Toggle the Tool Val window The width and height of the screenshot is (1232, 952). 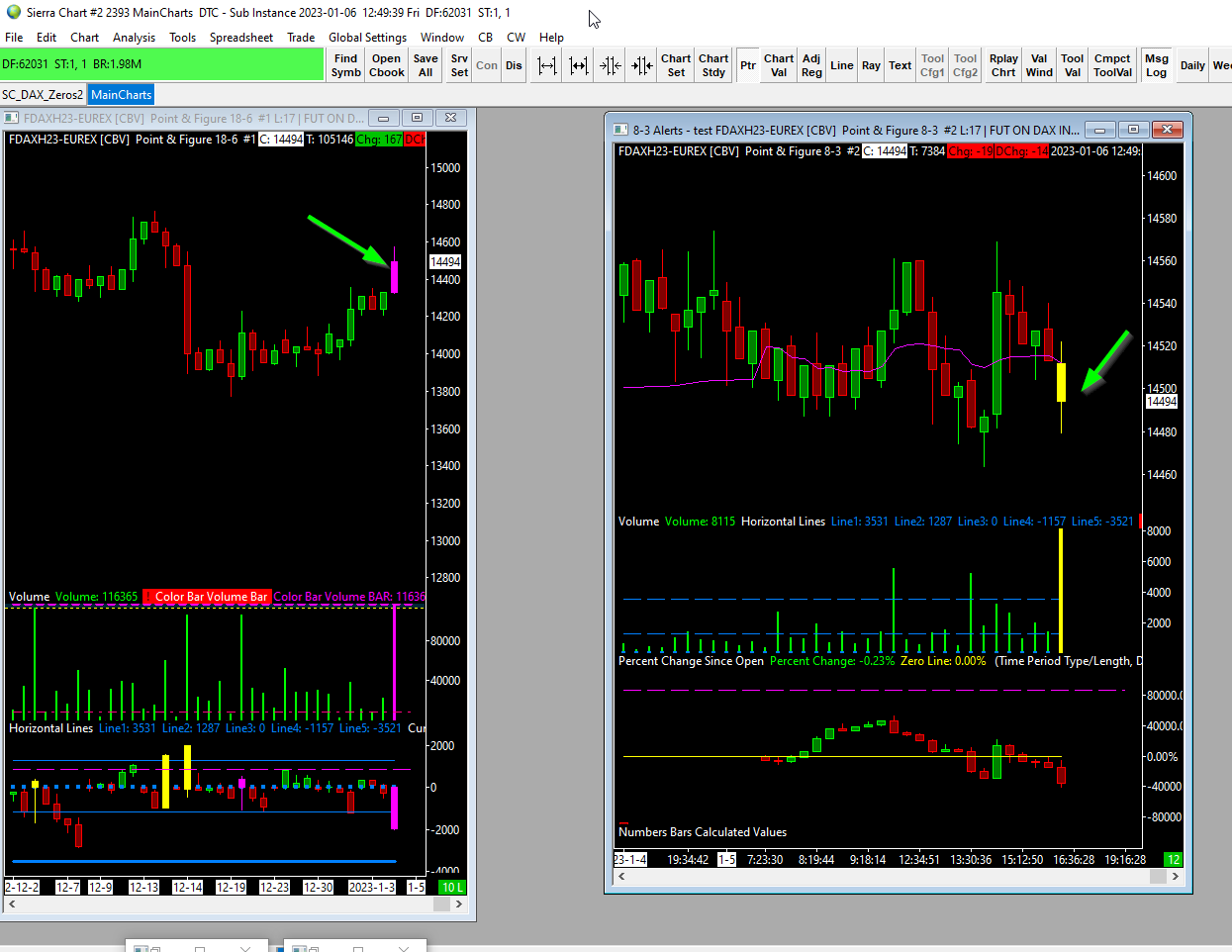pyautogui.click(x=1073, y=65)
